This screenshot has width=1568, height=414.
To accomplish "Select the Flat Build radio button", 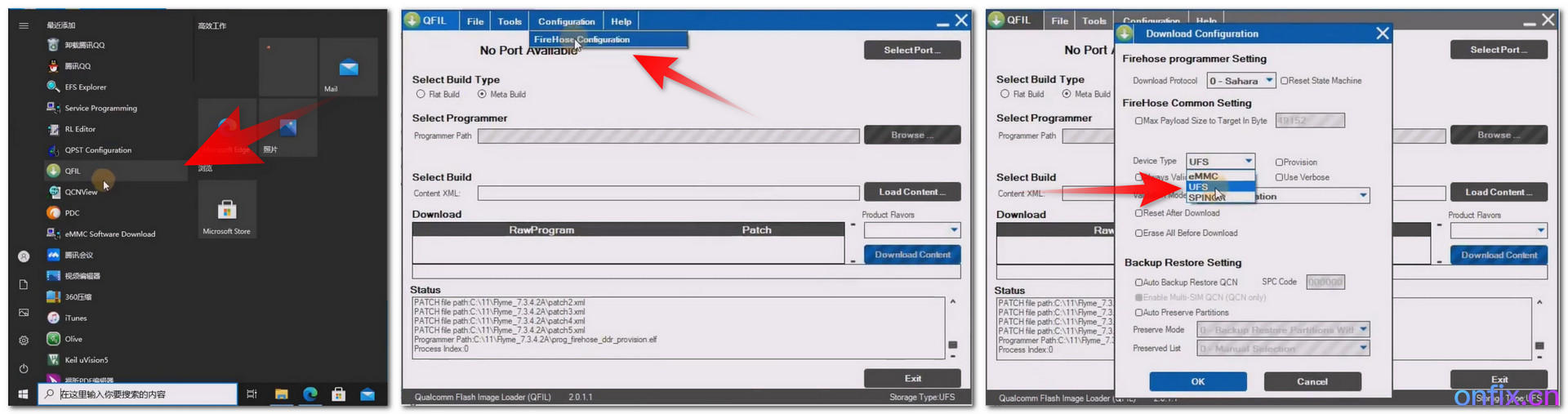I will 421,94.
